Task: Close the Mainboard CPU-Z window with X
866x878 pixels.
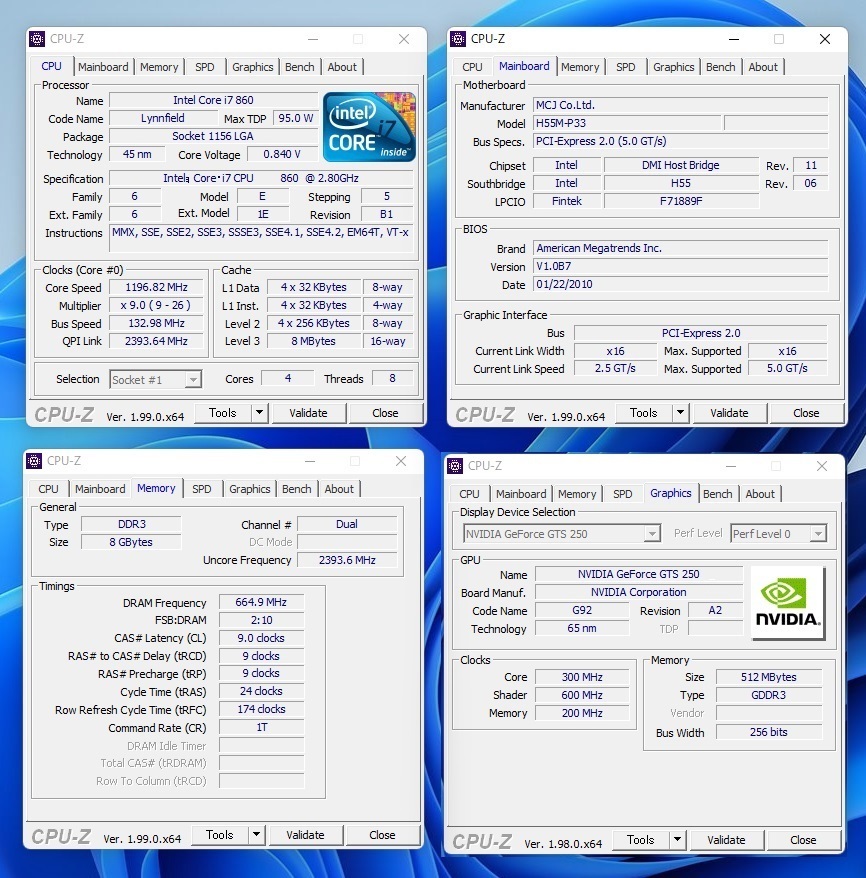Action: click(x=825, y=39)
